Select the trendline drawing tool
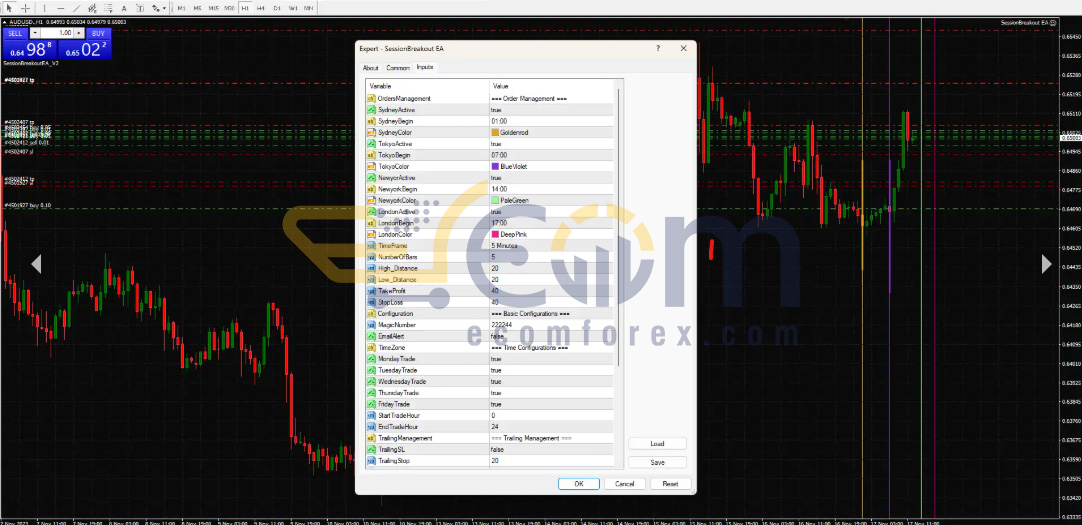The image size is (1082, 525). coord(77,8)
